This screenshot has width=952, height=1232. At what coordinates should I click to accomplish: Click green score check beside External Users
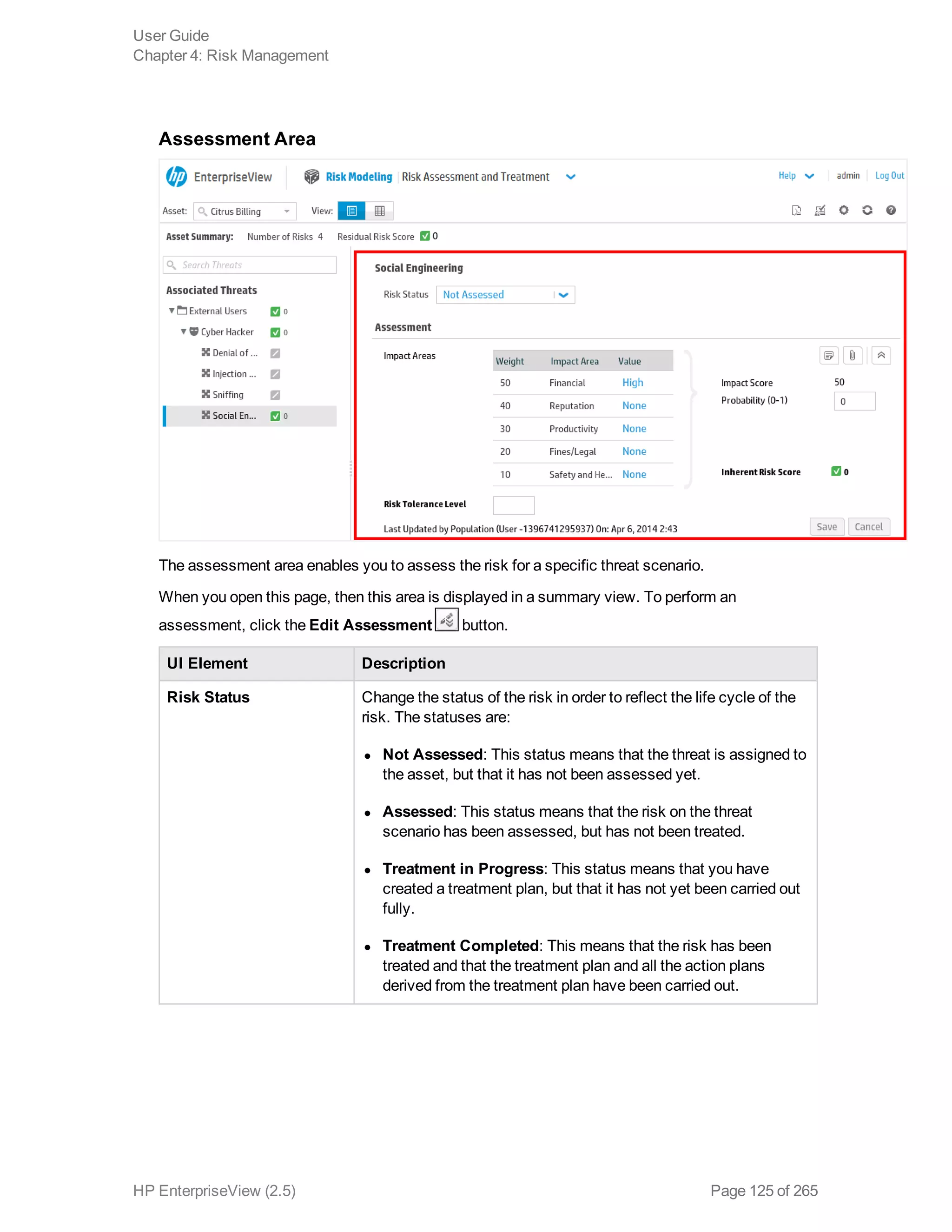click(275, 311)
